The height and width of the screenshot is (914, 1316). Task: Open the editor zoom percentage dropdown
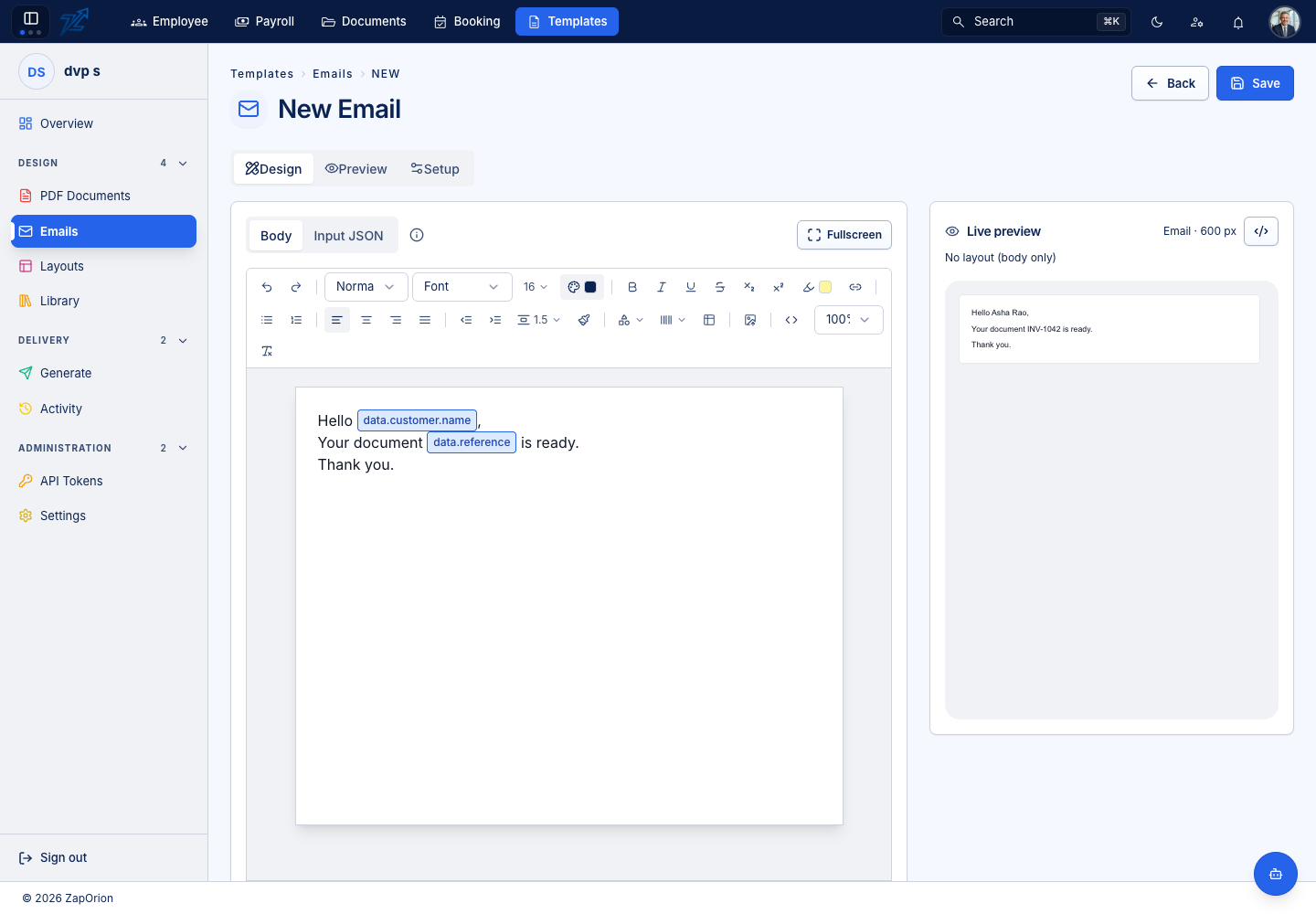point(849,320)
